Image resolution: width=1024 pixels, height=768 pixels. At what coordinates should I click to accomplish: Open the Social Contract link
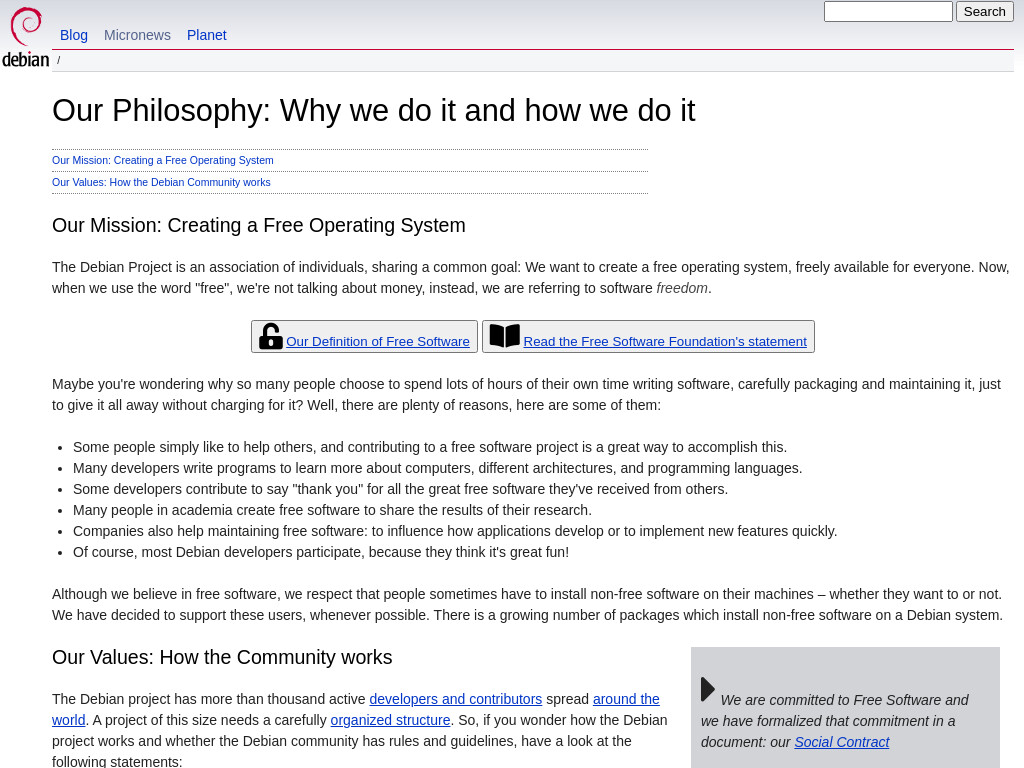(842, 742)
